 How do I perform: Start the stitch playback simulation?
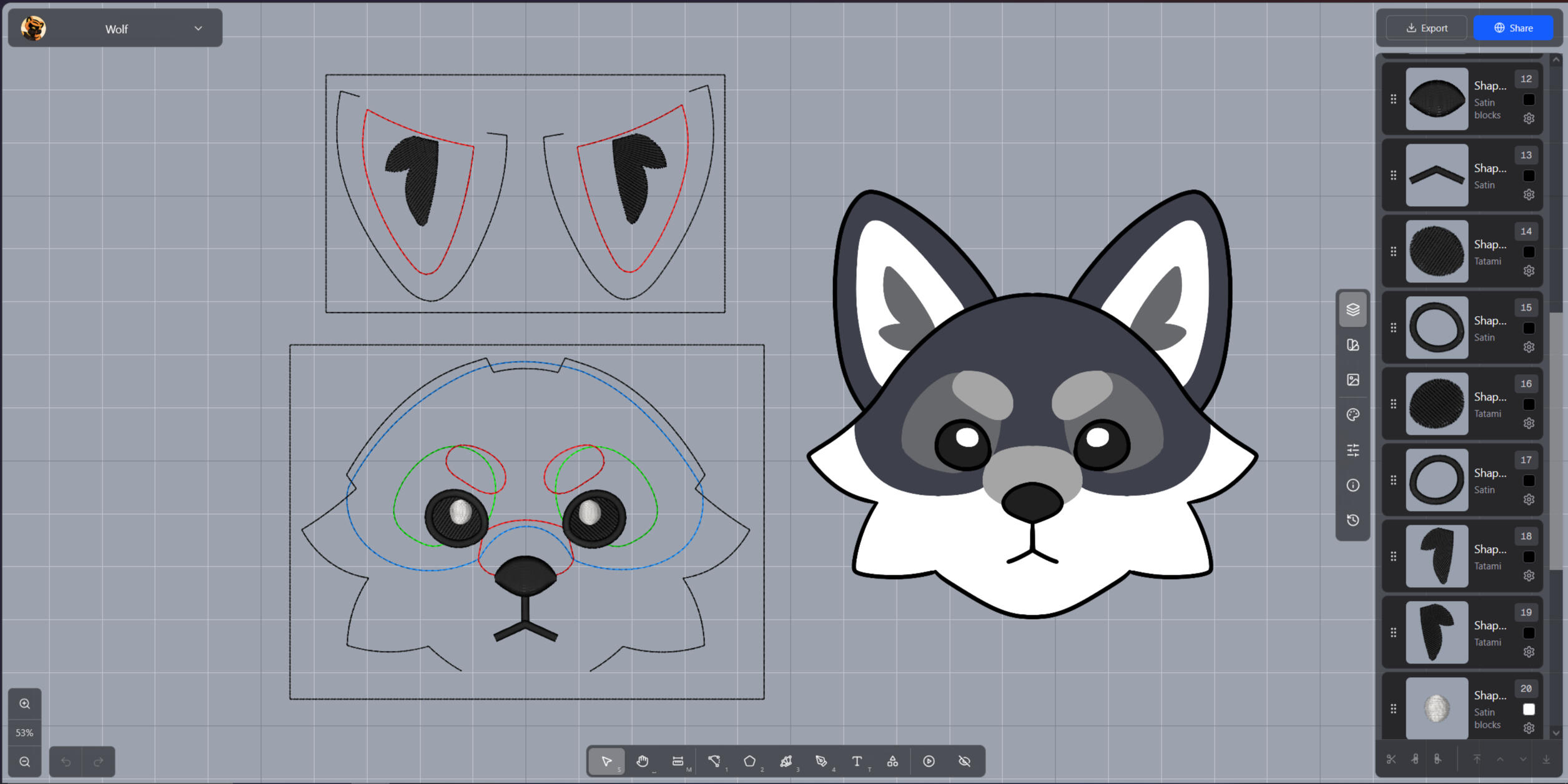pyautogui.click(x=929, y=761)
